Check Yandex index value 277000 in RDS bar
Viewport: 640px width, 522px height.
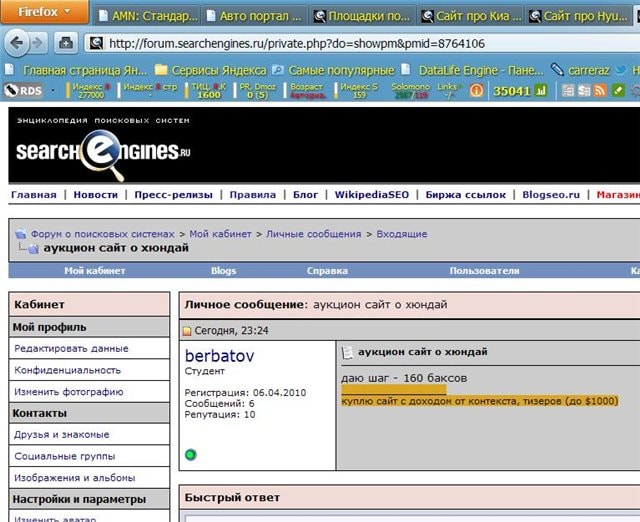pos(91,95)
